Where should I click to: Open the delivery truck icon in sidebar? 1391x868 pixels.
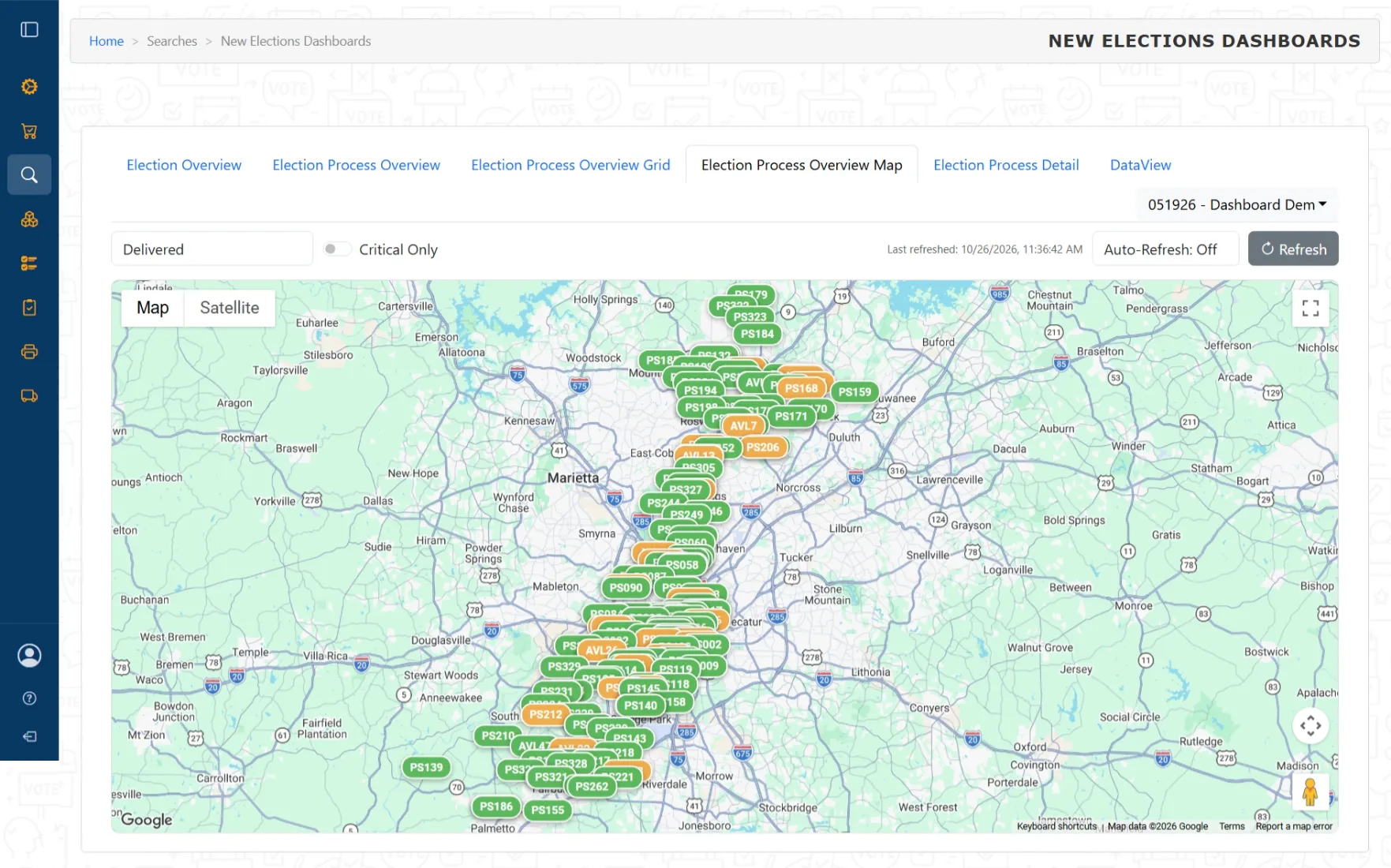(x=29, y=396)
